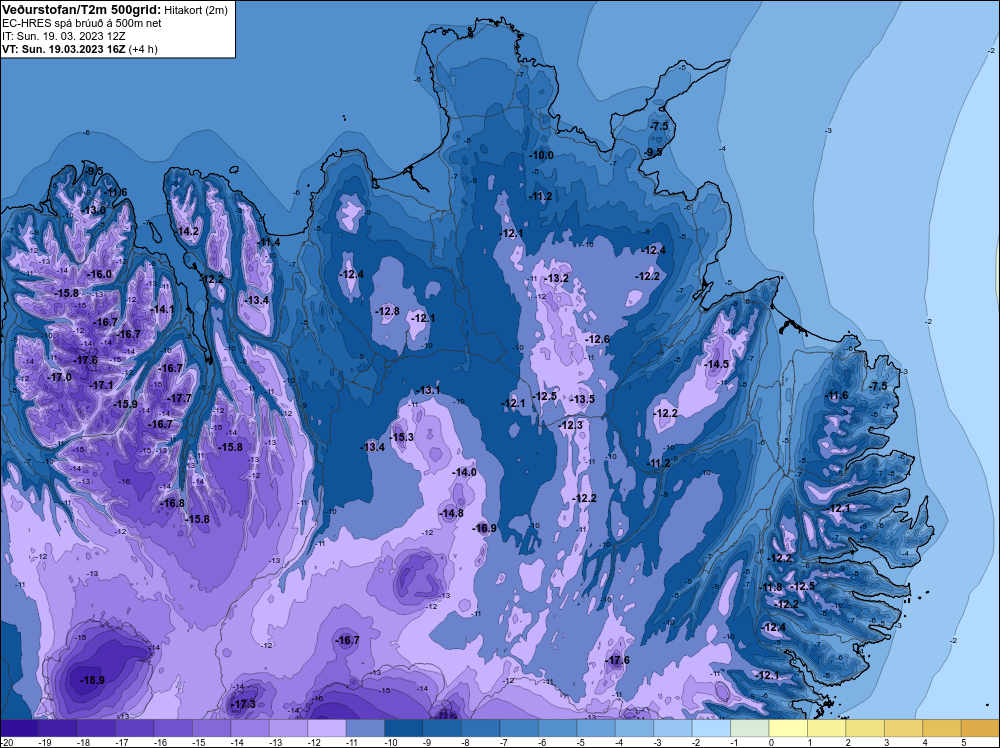Click the -16.0 temperature label

pos(99,274)
